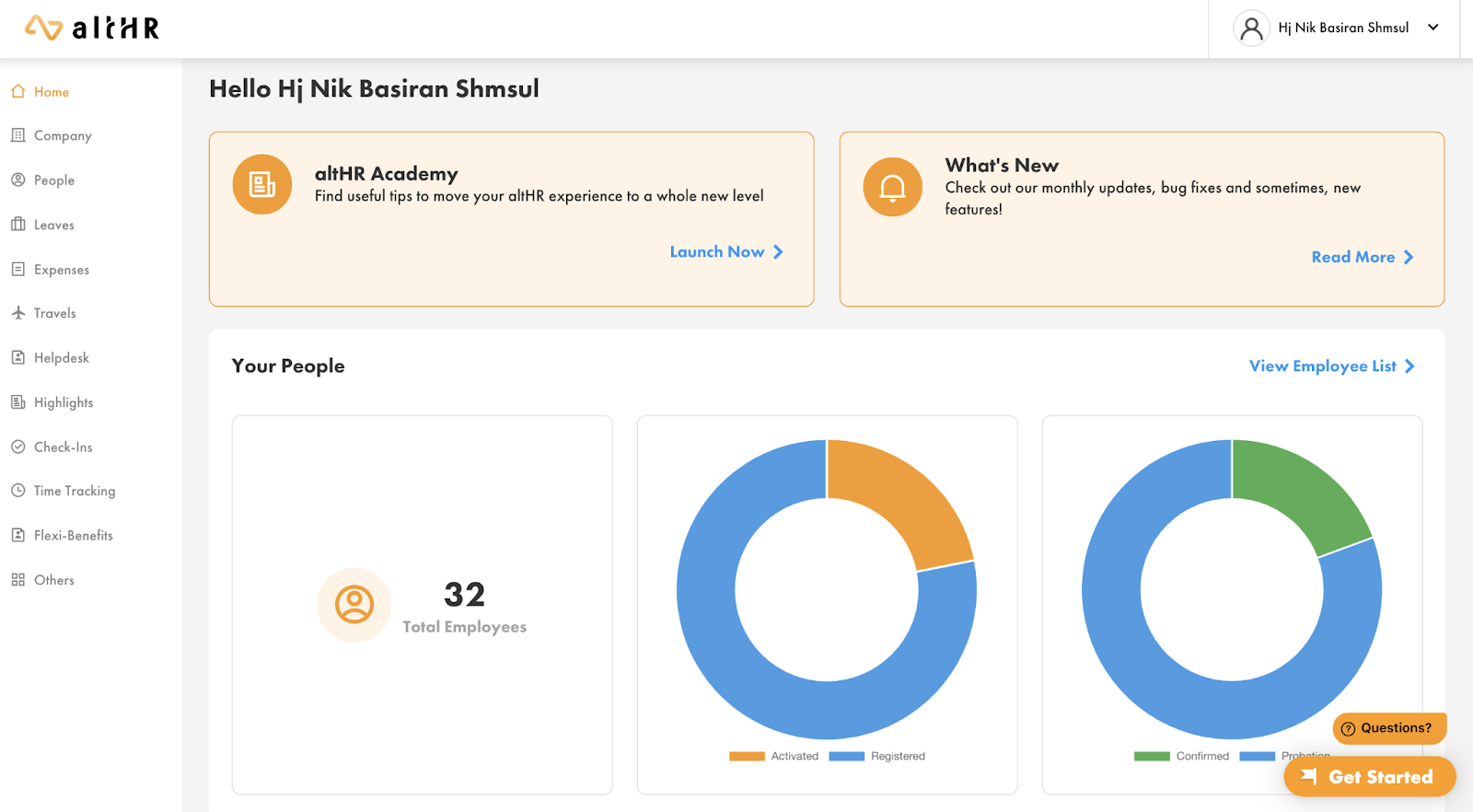Click the What's New card title
Image resolution: width=1473 pixels, height=812 pixels.
tap(1002, 165)
